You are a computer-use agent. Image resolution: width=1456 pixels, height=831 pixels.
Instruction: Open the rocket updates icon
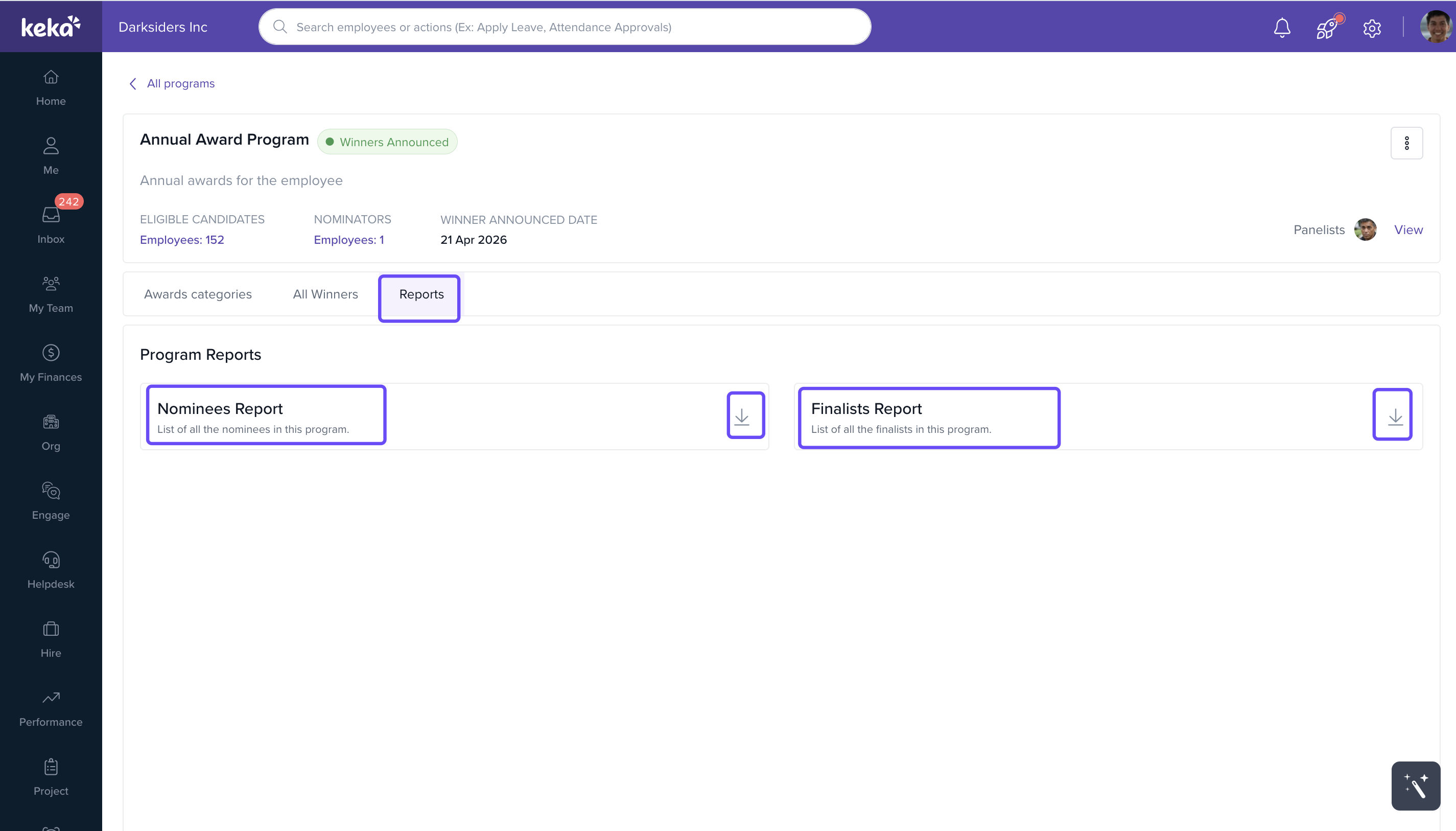coord(1327,28)
